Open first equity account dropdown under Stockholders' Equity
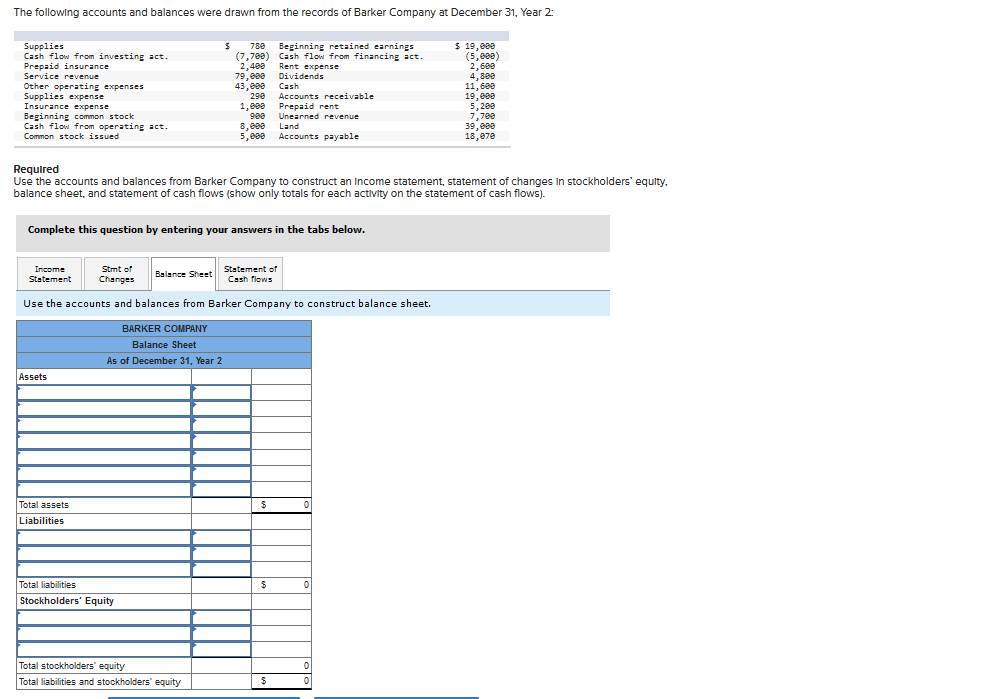Image resolution: width=1001 pixels, height=699 pixels. [x=104, y=617]
